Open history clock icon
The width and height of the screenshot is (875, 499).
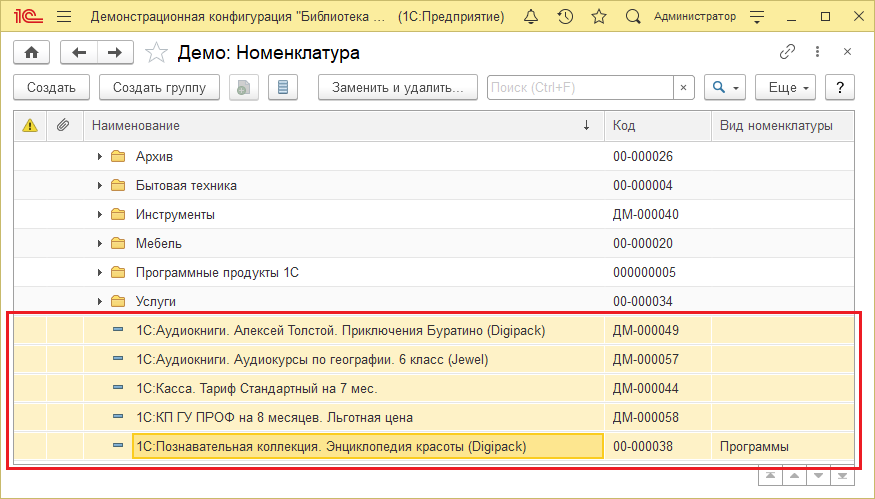click(565, 17)
